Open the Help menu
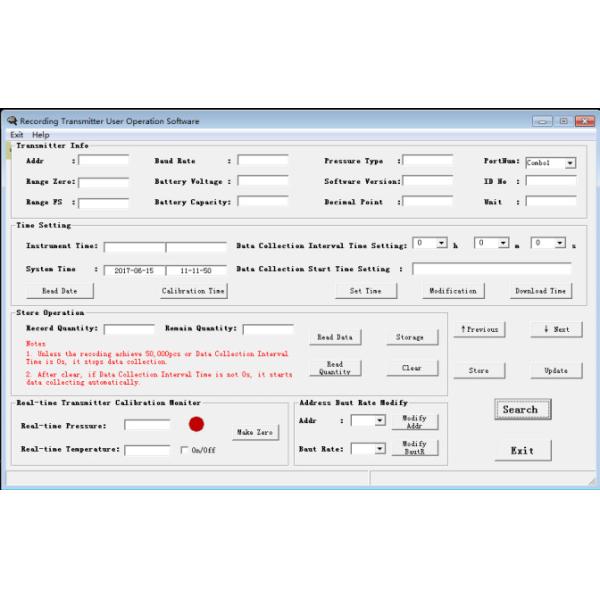 point(40,135)
